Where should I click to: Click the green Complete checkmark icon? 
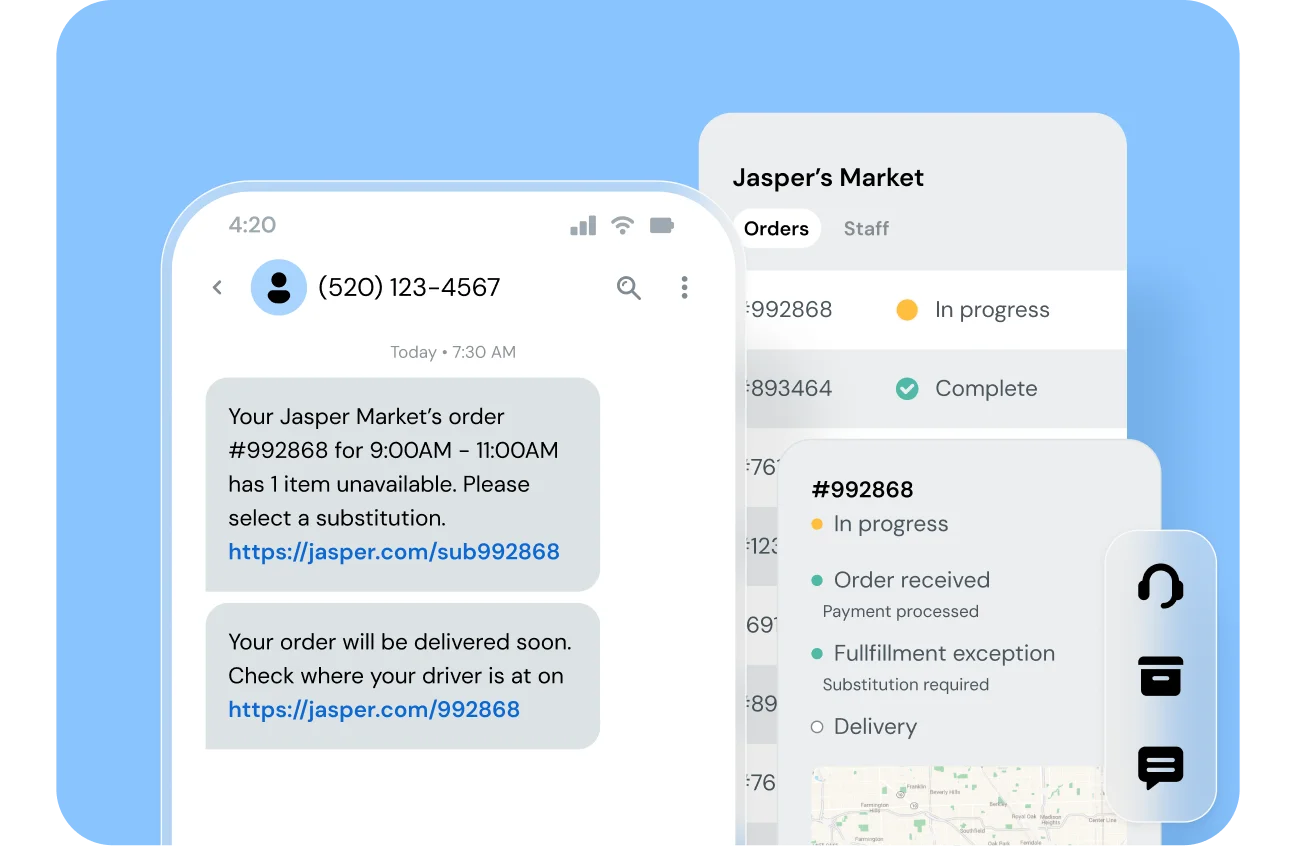[x=907, y=389]
